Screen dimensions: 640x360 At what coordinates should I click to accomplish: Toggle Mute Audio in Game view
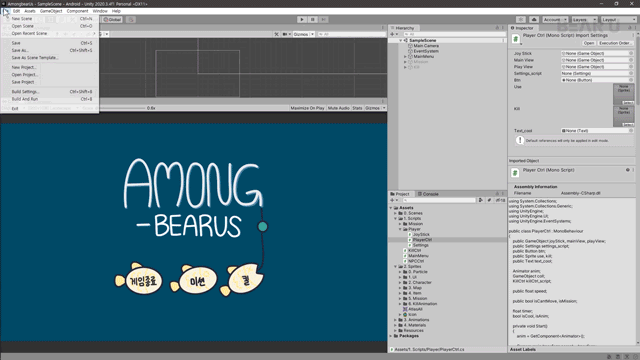339,108
